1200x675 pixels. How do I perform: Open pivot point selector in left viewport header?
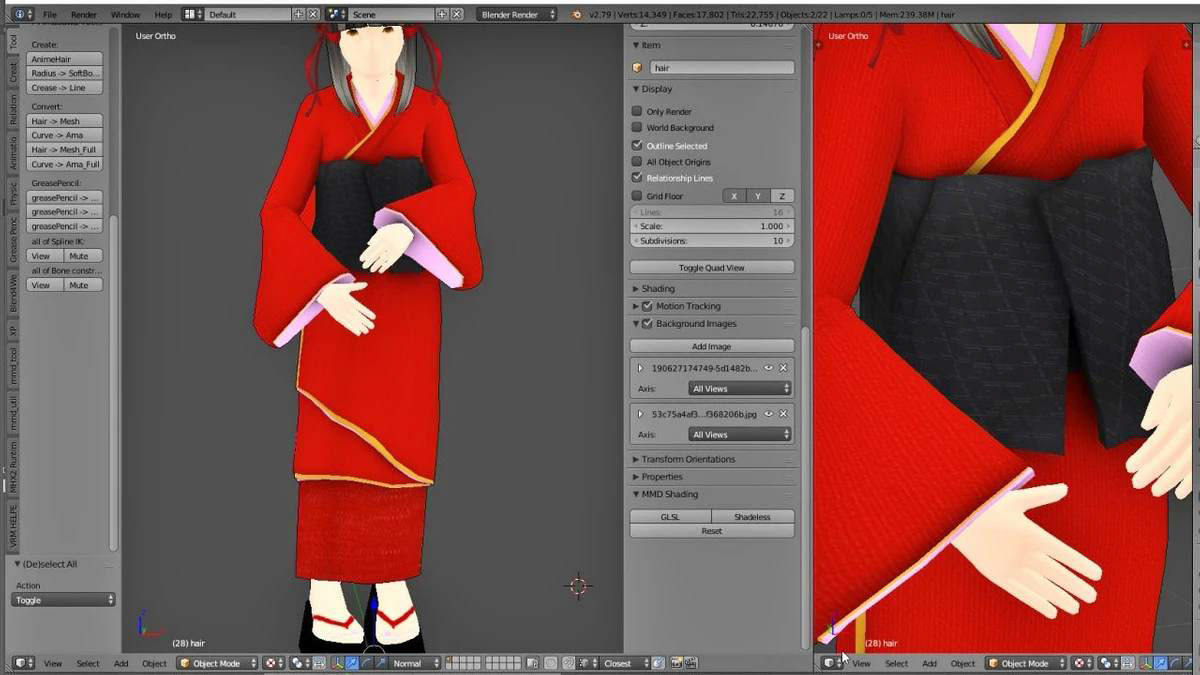[x=300, y=663]
